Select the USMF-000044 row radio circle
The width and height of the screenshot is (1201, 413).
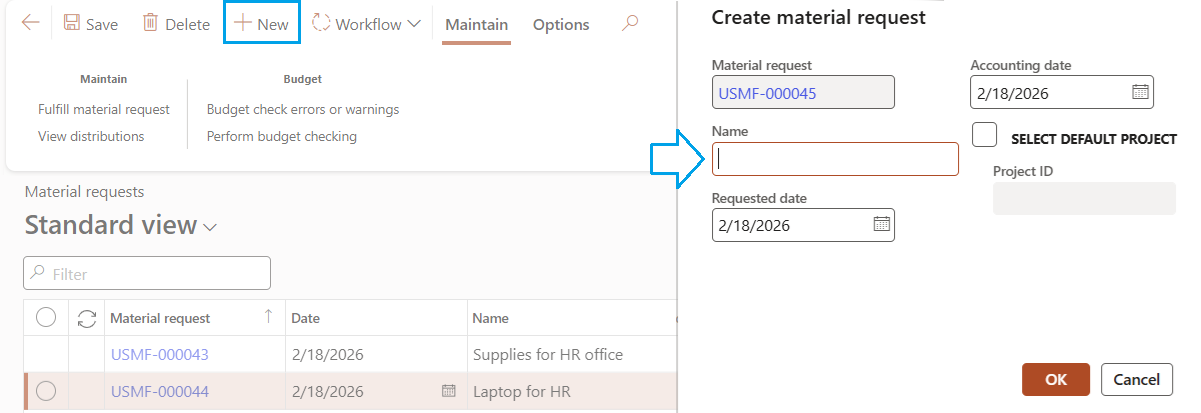[x=46, y=391]
